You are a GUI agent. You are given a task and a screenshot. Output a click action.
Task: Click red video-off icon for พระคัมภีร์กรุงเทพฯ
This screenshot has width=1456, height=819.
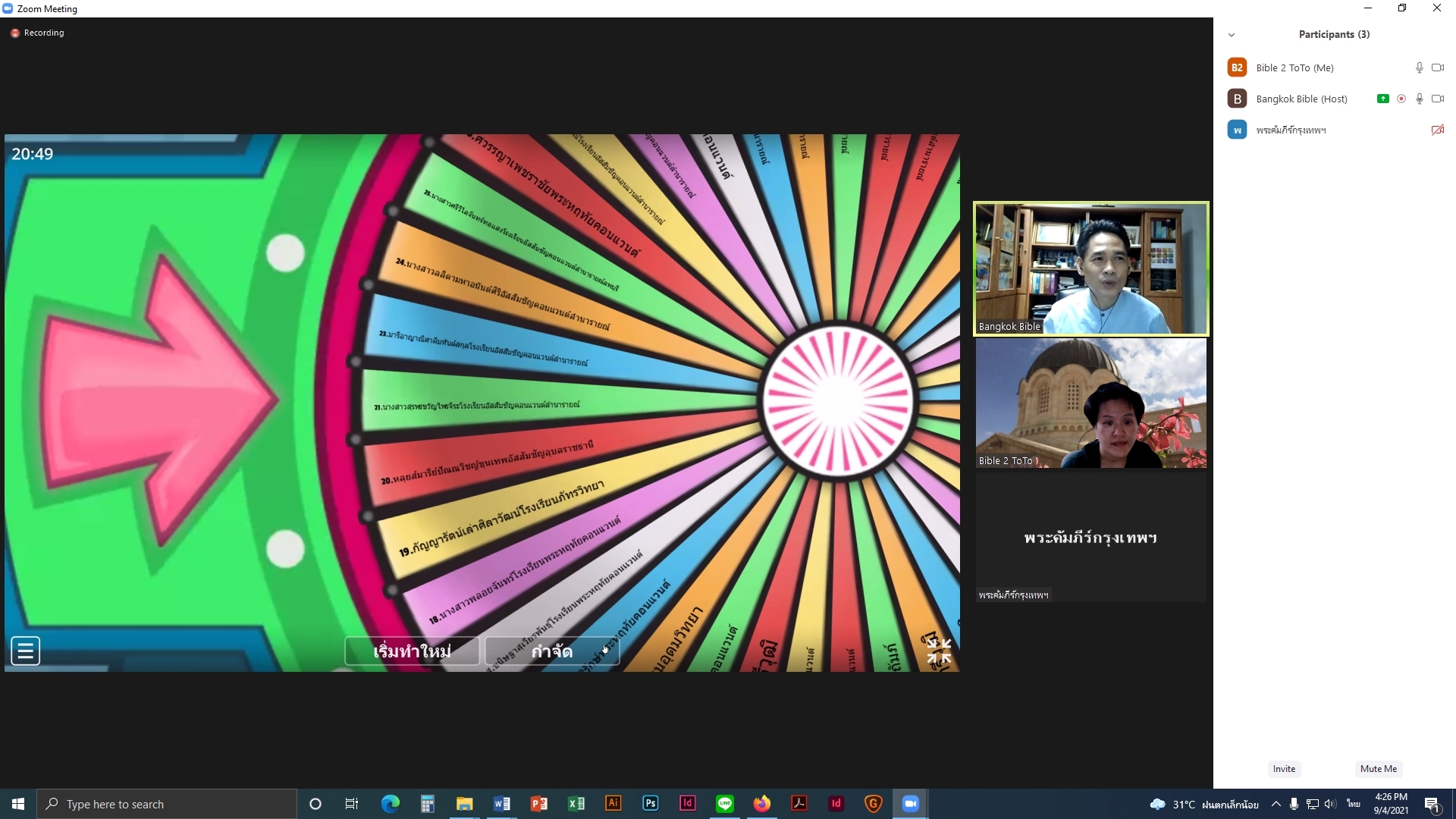coord(1438,130)
